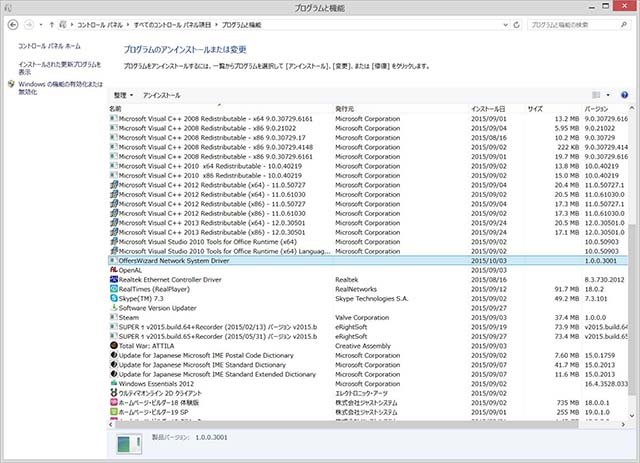Click the Control Panel icon in address bar
The height and width of the screenshot is (463, 640).
[62, 25]
